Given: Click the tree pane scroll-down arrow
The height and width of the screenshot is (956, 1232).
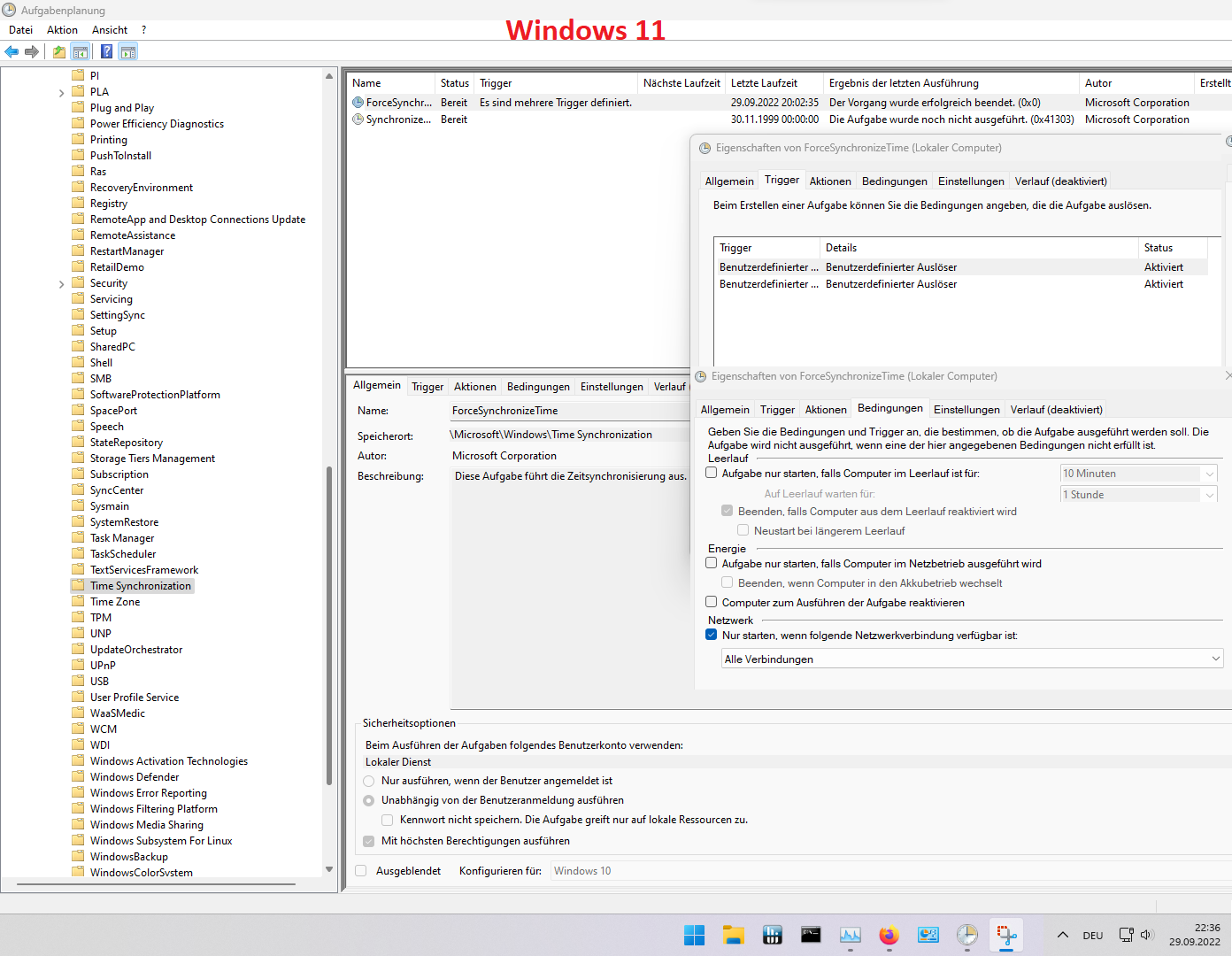Looking at the screenshot, I should click(329, 869).
